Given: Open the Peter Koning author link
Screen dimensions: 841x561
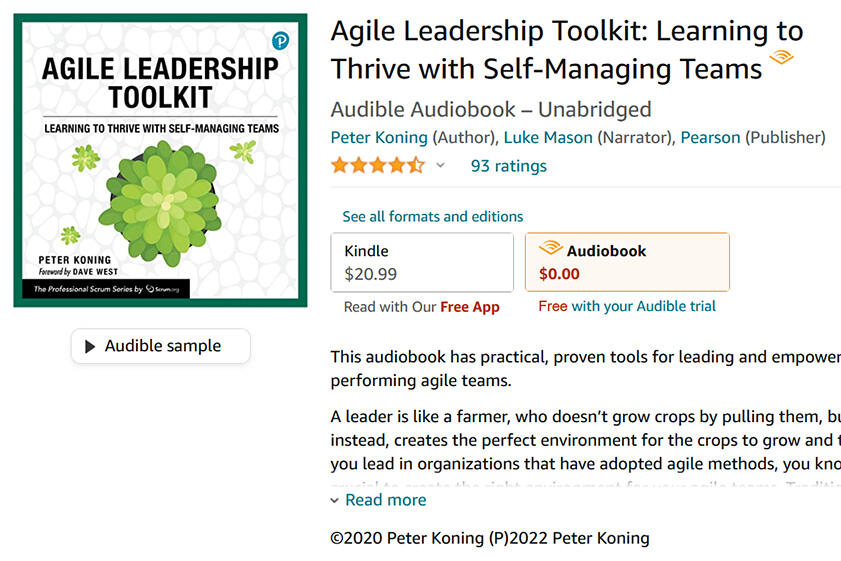Looking at the screenshot, I should coord(379,137).
